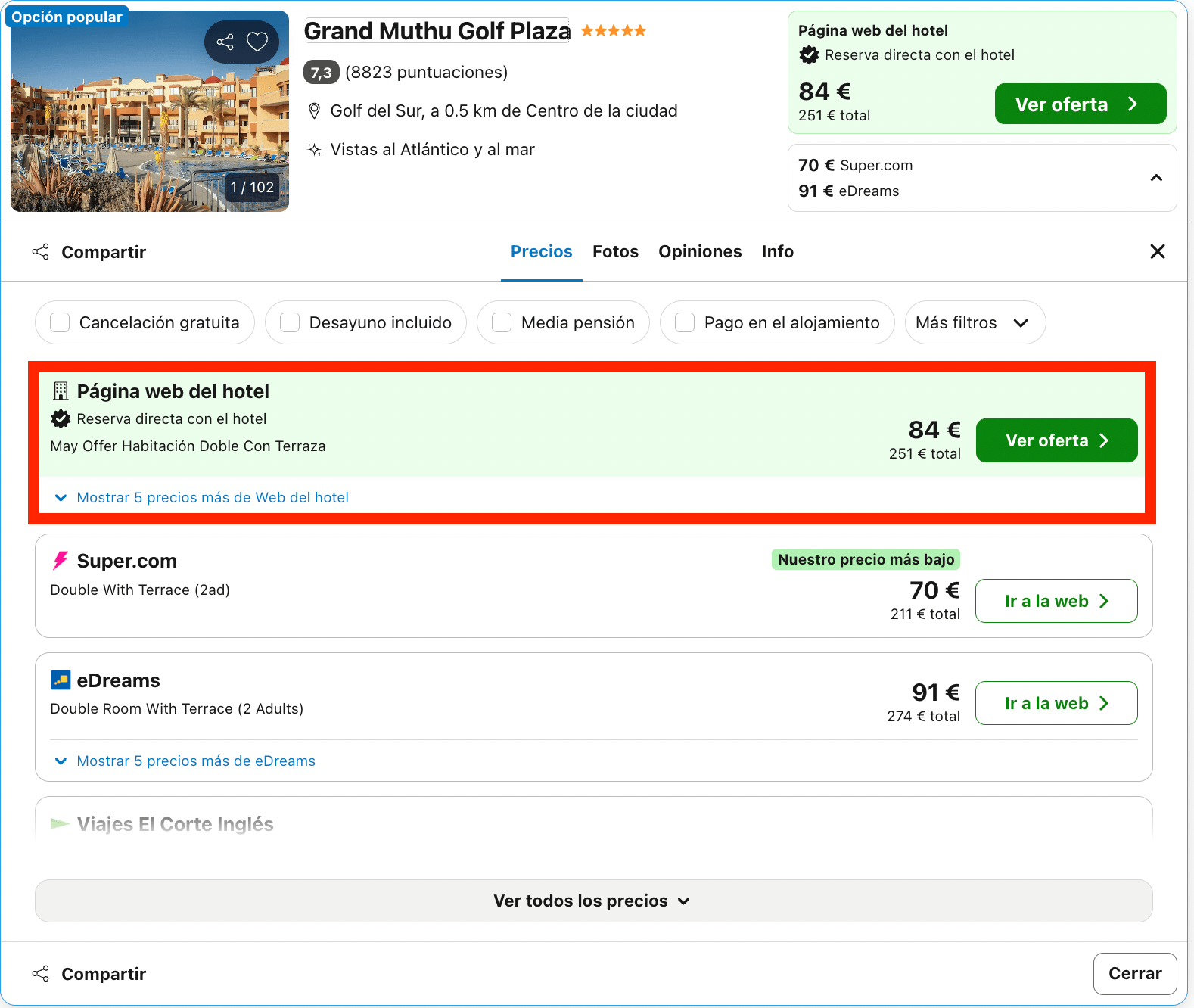Save hotel with the heart icon

[257, 42]
